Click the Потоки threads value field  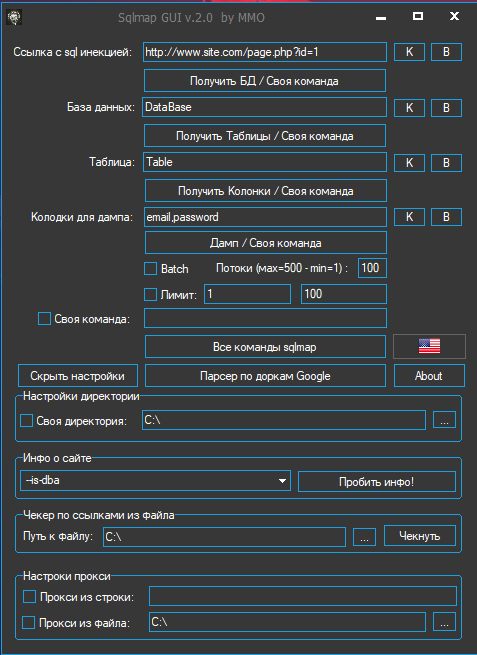coord(372,268)
